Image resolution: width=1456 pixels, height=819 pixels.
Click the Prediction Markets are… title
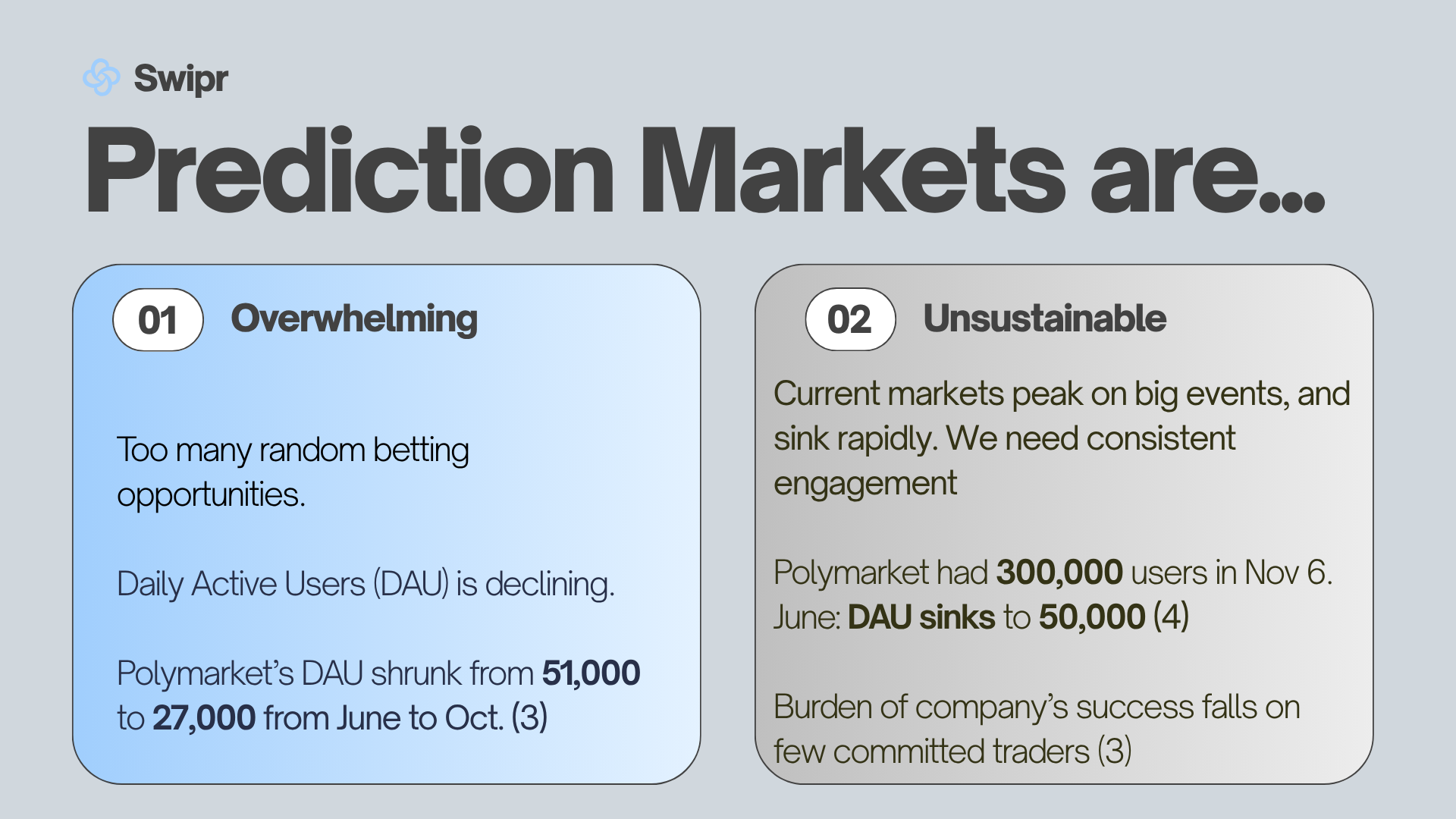pyautogui.click(x=704, y=171)
